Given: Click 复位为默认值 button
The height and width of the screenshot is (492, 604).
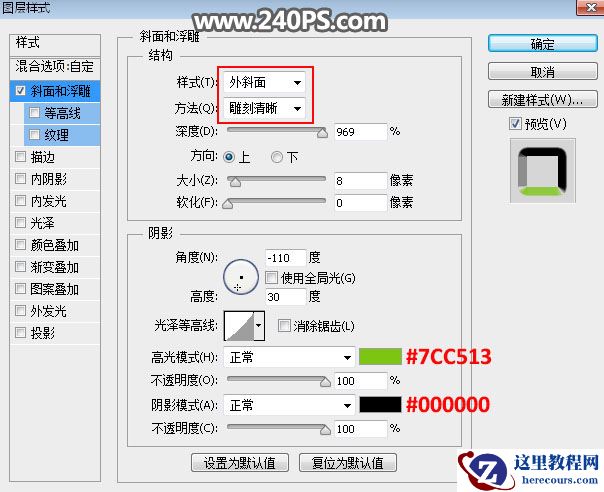Looking at the screenshot, I should click(347, 462).
